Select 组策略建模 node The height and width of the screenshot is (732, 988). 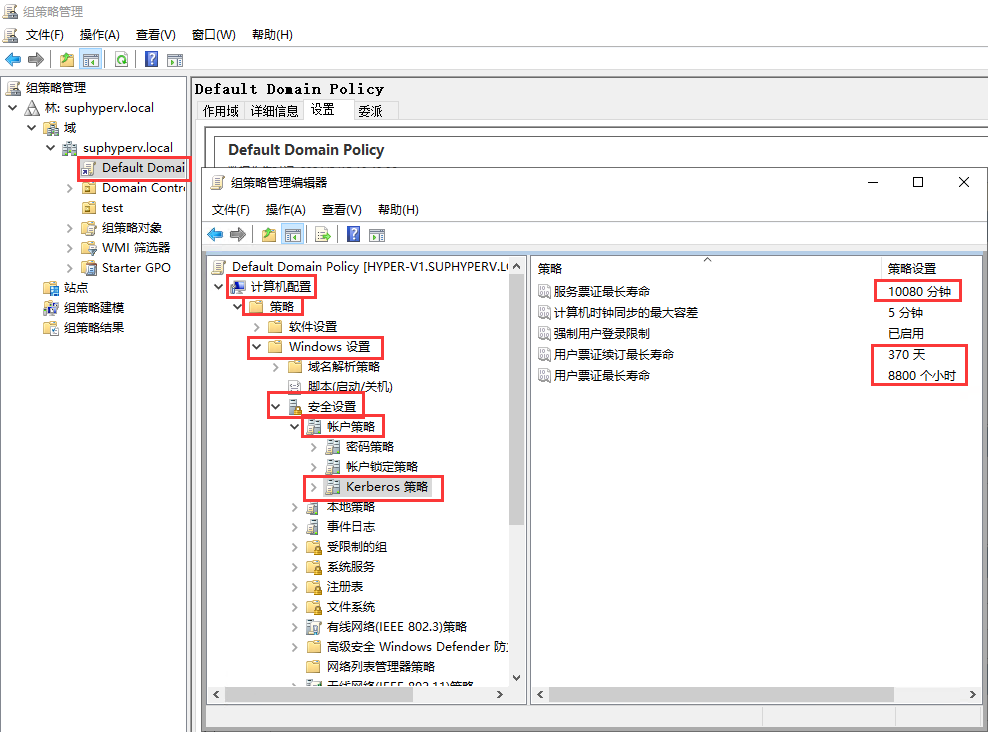(x=93, y=308)
